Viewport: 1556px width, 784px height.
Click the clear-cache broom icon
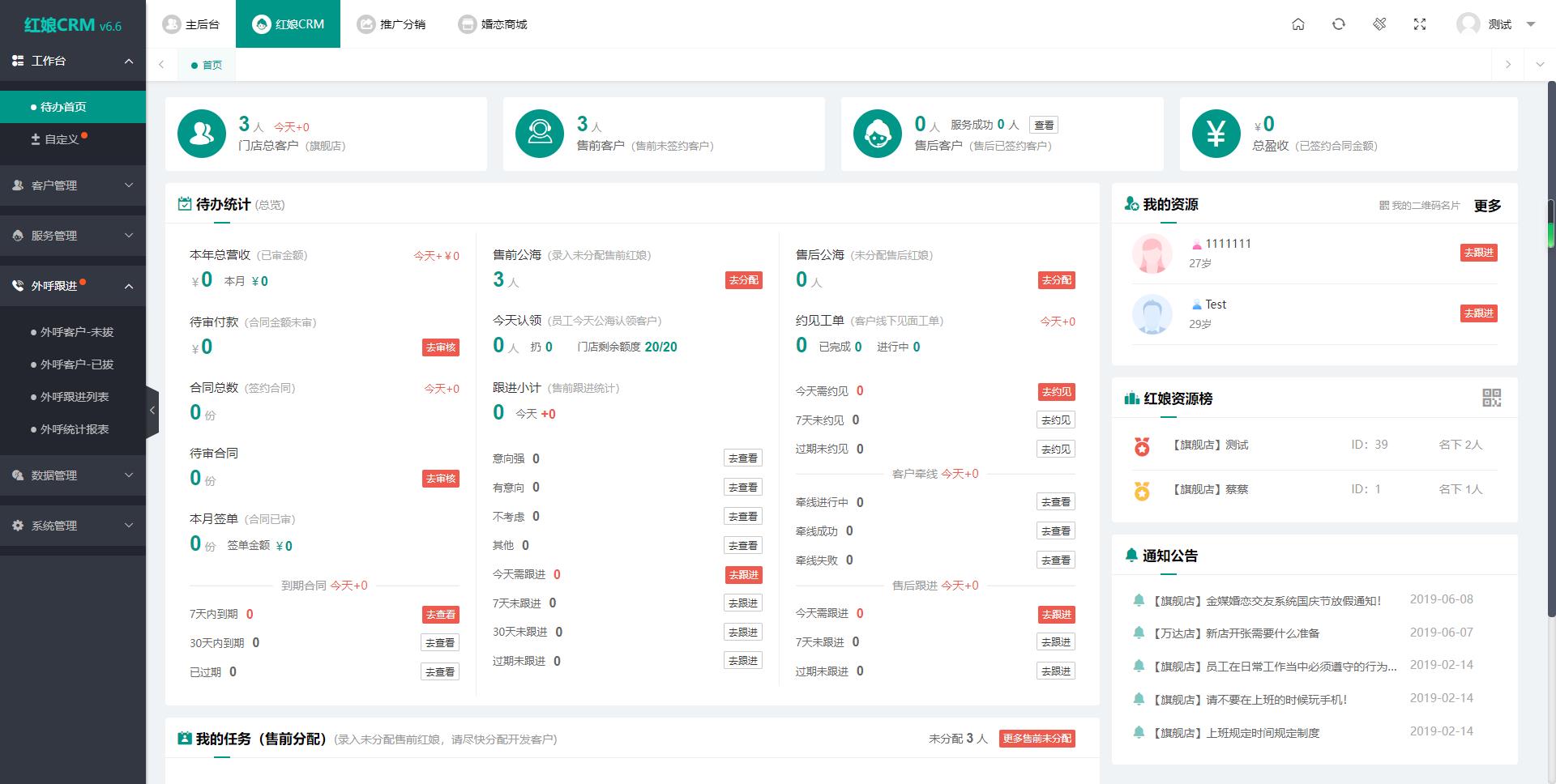click(1379, 24)
